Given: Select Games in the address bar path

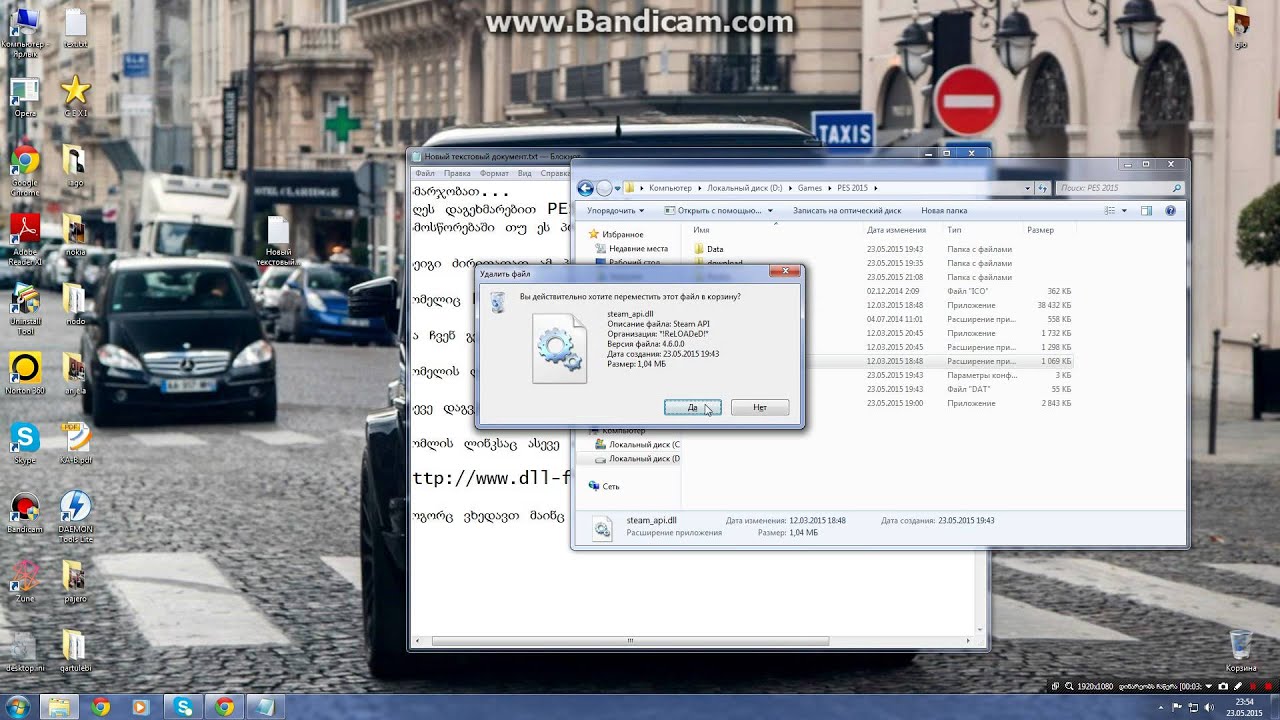Looking at the screenshot, I should coord(809,188).
